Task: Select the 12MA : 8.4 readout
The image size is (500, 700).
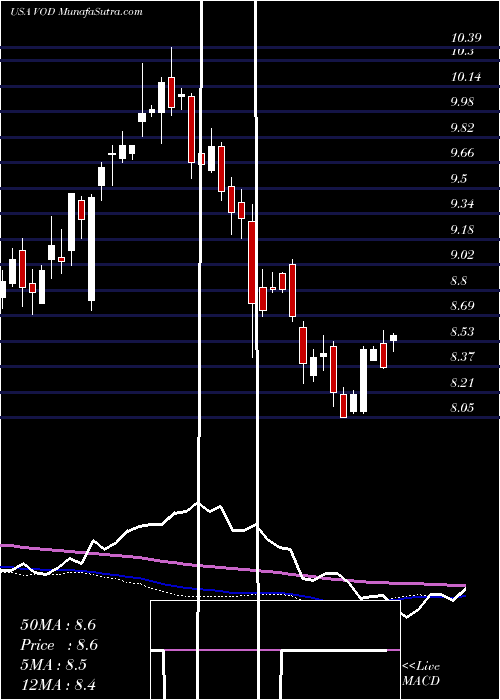Action: point(58,684)
